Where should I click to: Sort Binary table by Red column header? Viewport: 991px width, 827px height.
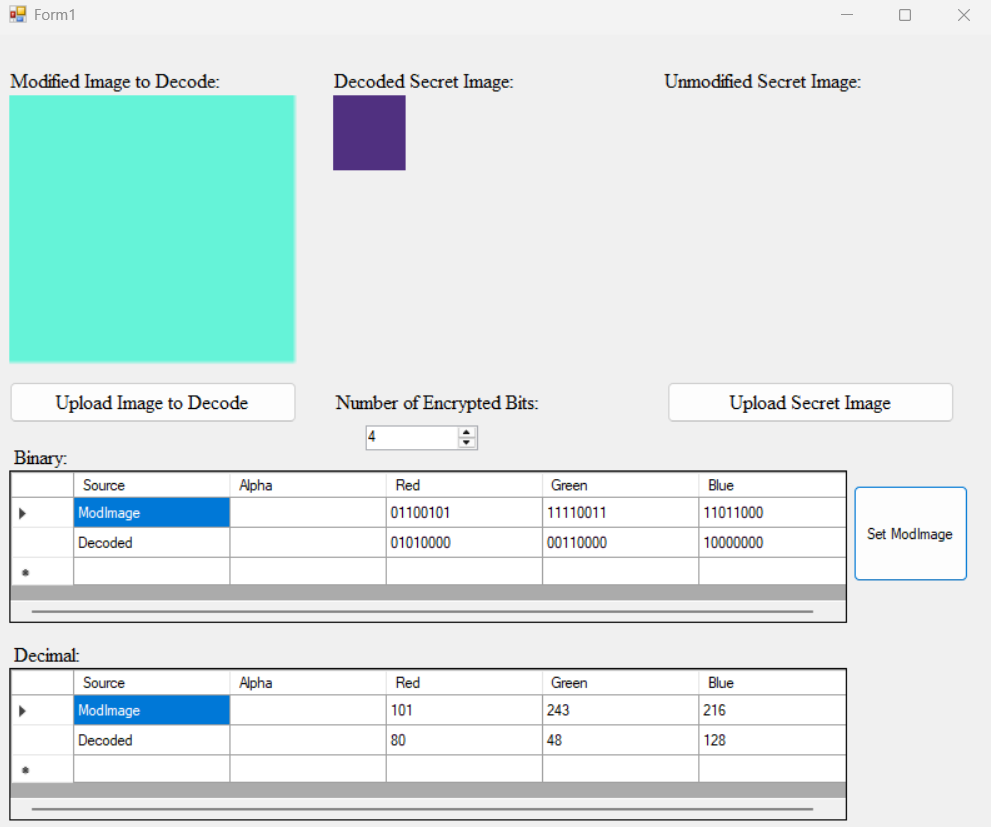464,485
